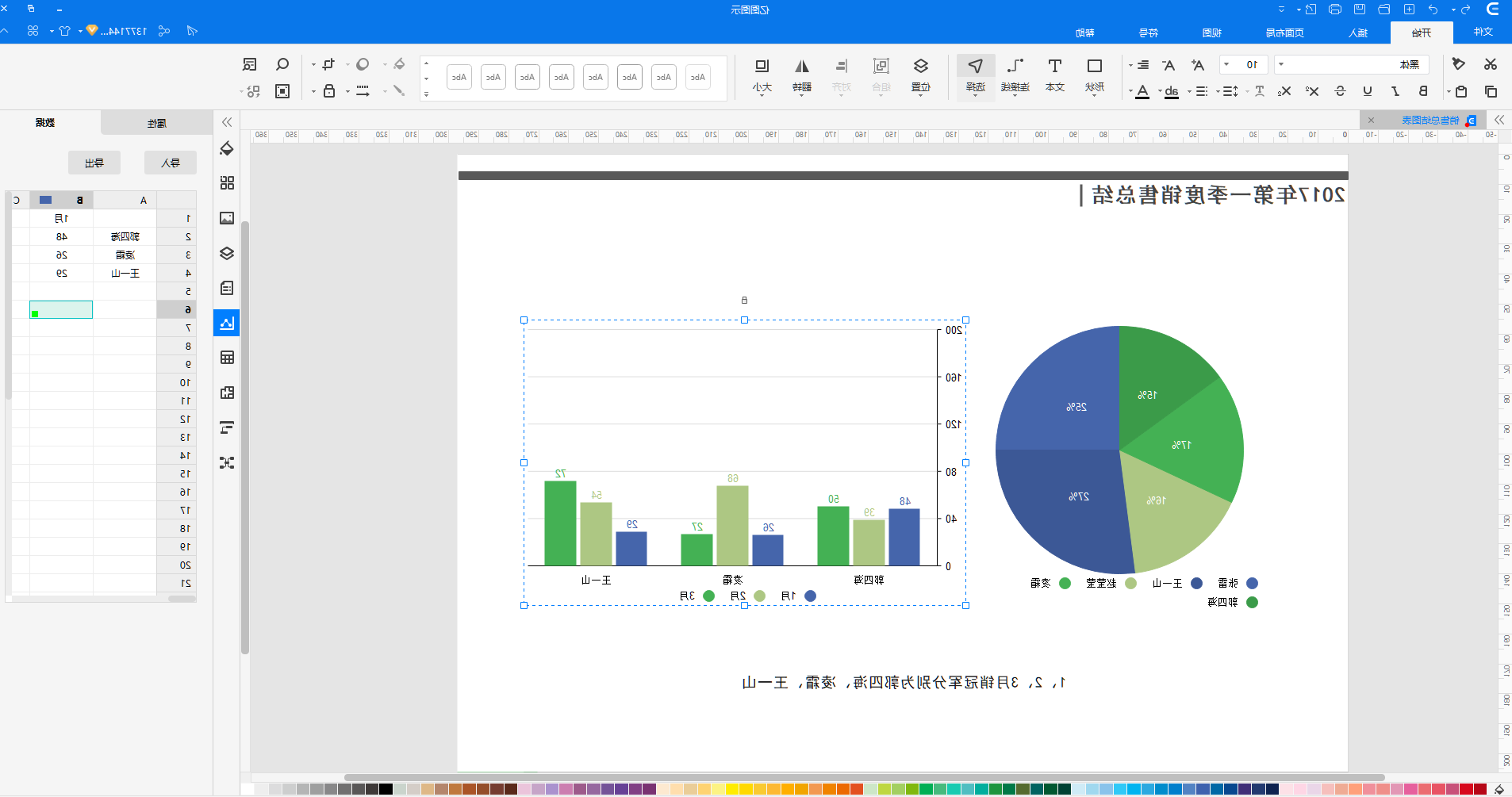1512x797 pixels.
Task: Click the canvas horizontal scrollbar
Action: click(x=865, y=777)
